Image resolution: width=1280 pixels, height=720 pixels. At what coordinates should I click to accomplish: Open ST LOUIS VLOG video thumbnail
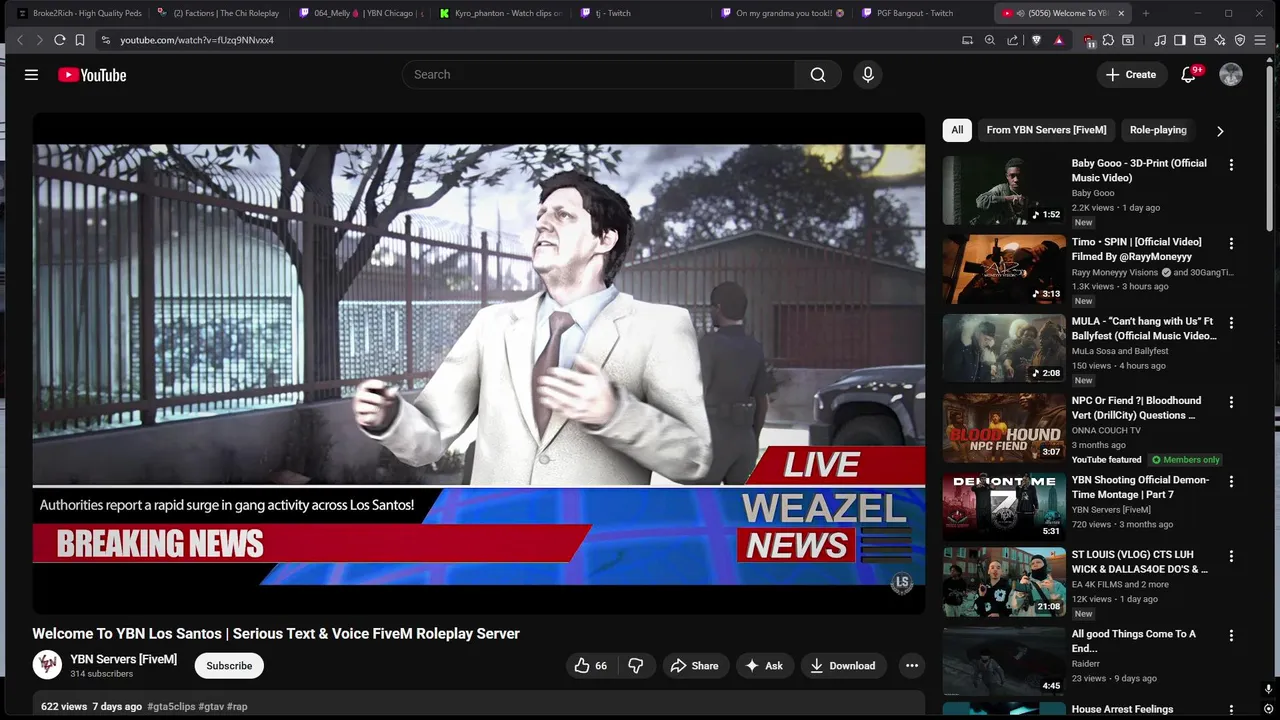pyautogui.click(x=1004, y=582)
